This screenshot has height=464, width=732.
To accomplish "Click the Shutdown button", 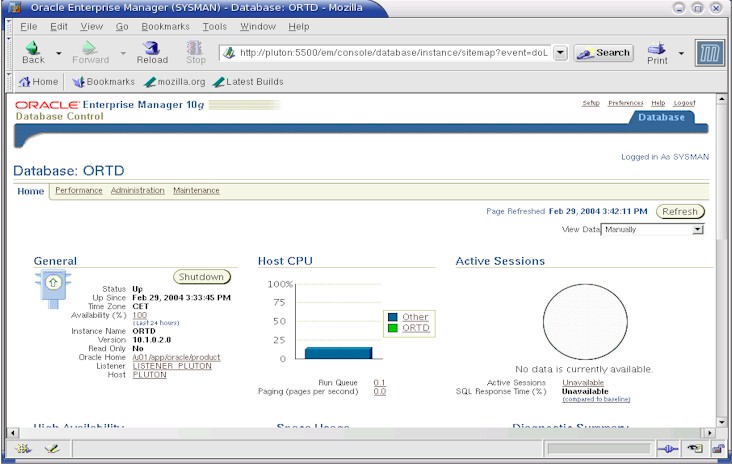I will tap(202, 277).
